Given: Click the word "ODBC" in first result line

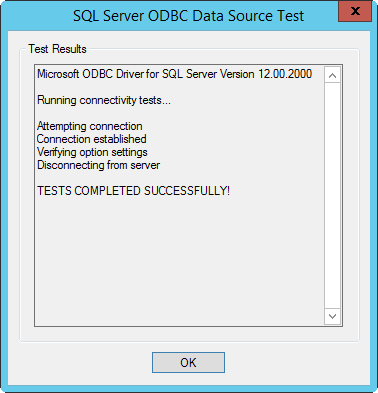Looking at the screenshot, I should coord(98,74).
